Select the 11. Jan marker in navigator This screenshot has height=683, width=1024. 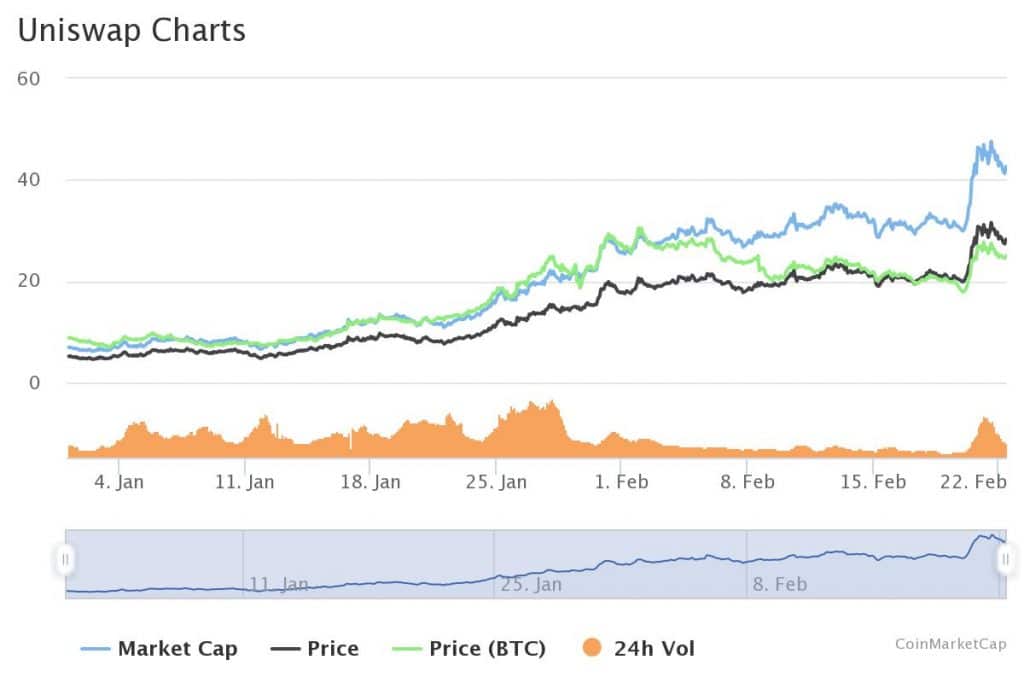tap(279, 583)
